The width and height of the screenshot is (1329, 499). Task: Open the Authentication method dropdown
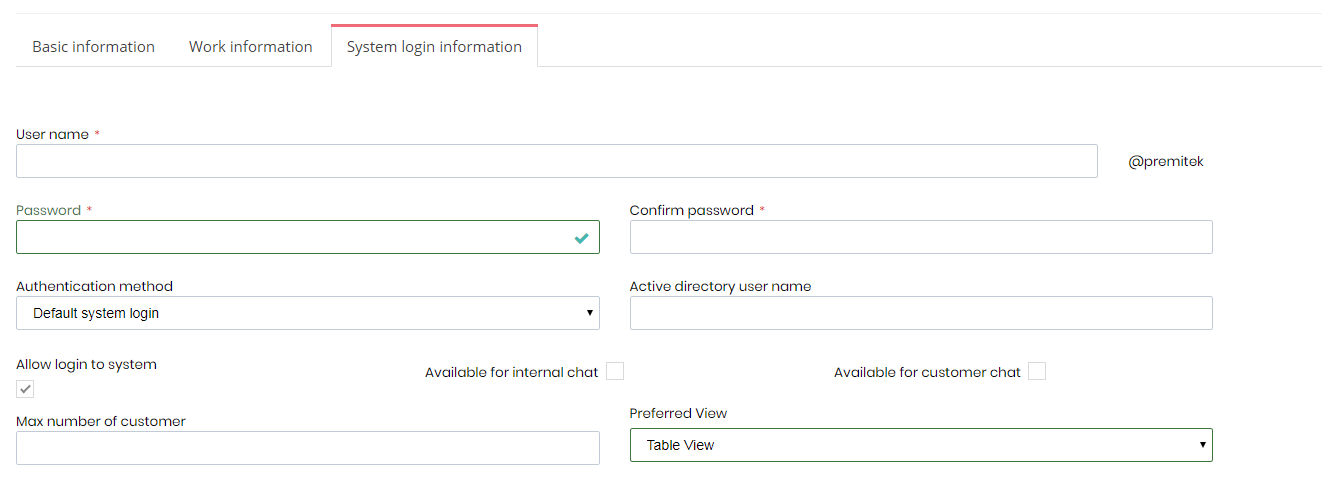(308, 313)
